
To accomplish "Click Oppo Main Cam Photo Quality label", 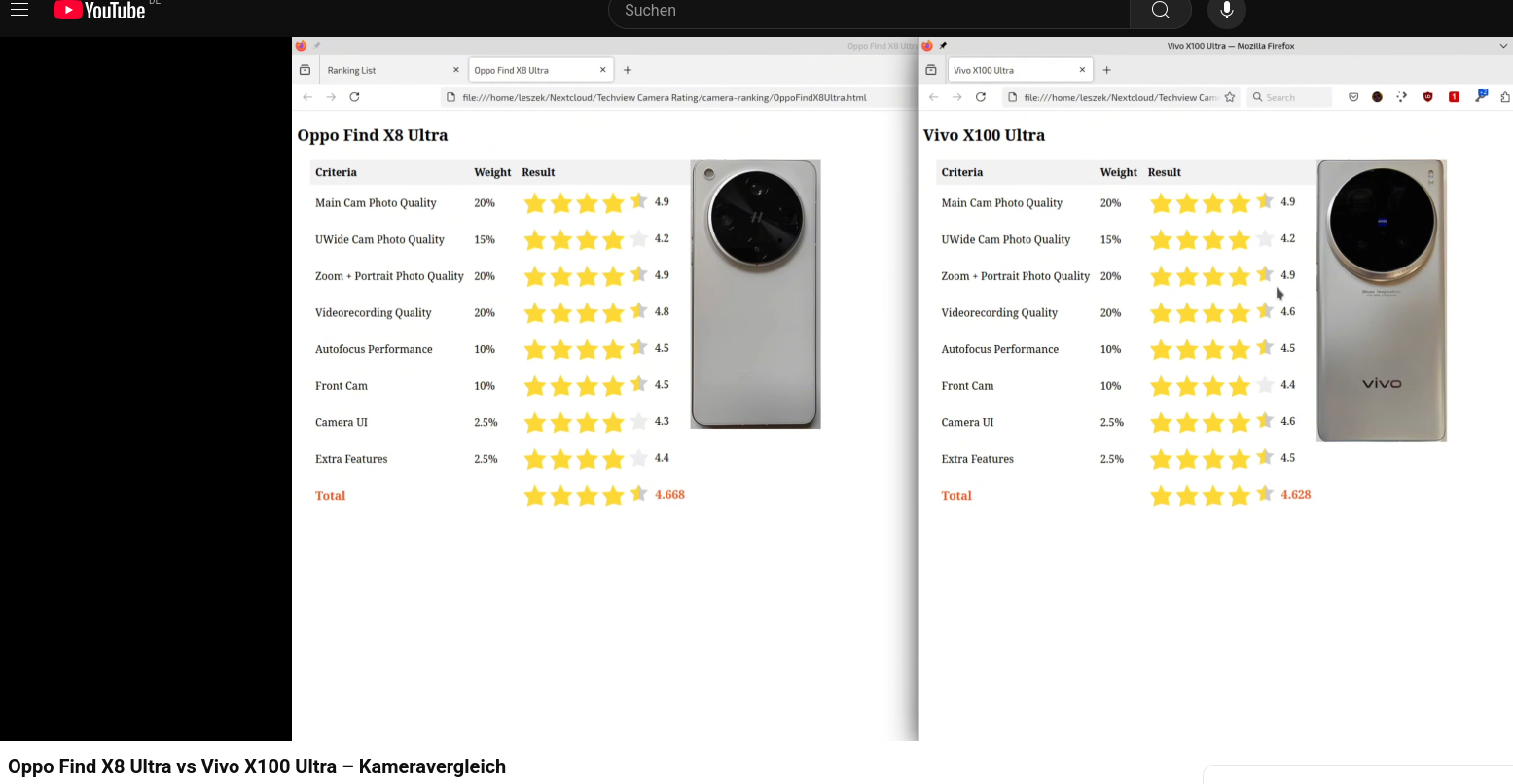I will pyautogui.click(x=376, y=203).
